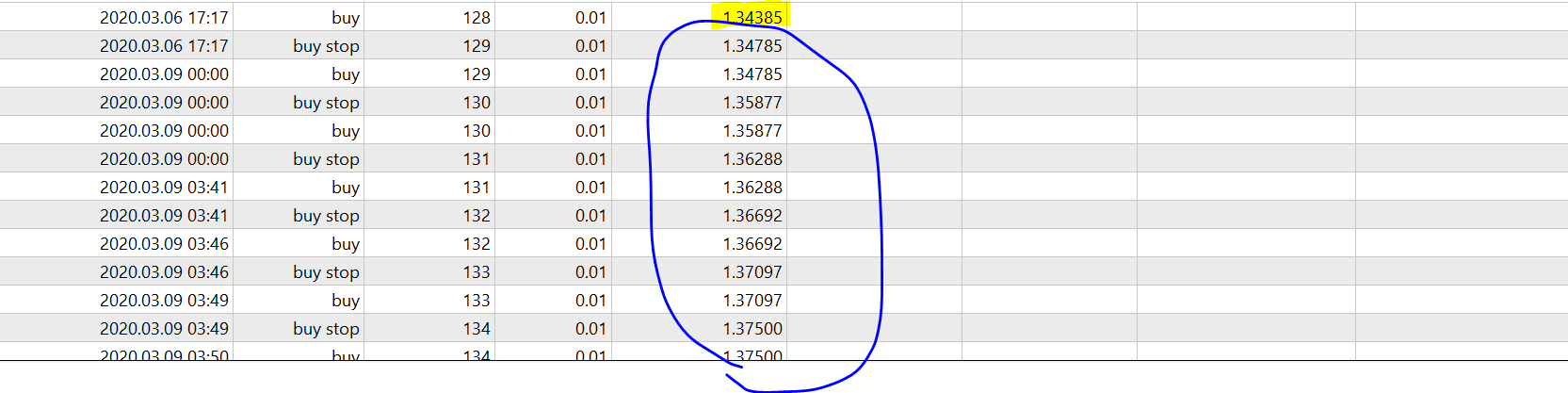
Task: Select the 2020.03.06 17:17 date of buy stop 129
Action: pos(164,45)
